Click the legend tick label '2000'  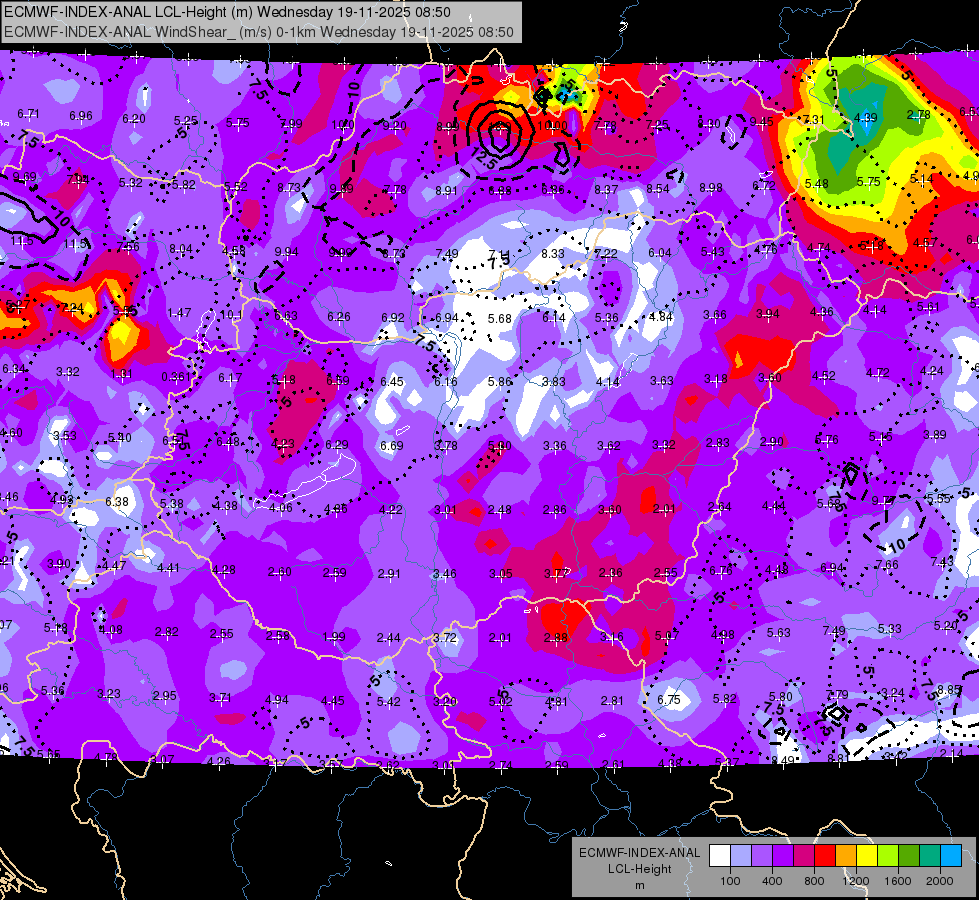pos(940,881)
